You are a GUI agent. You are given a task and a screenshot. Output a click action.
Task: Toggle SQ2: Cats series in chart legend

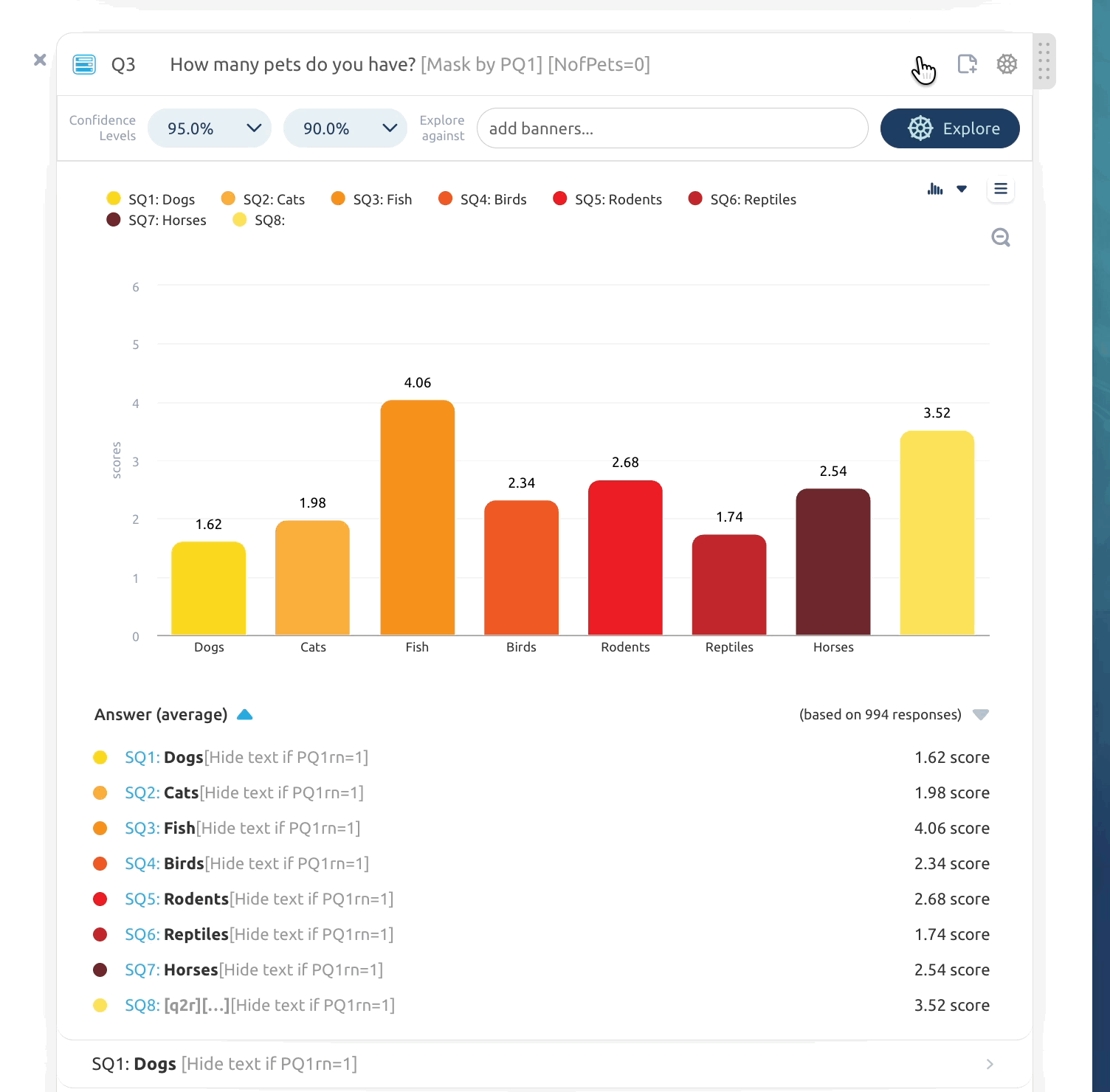(x=263, y=199)
